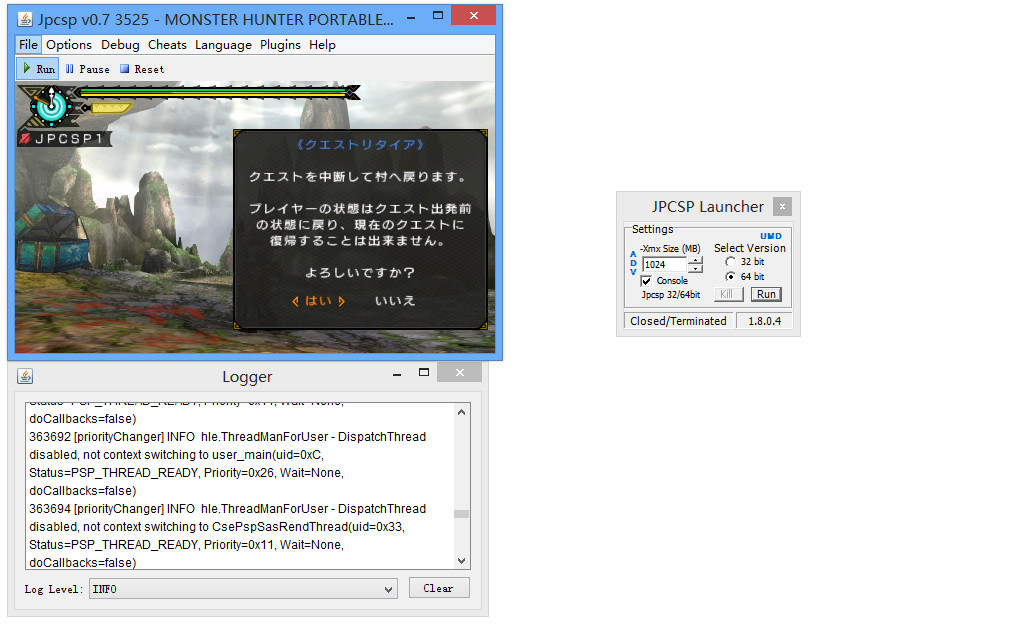The image size is (1022, 633).
Task: Click the Java icon in Jpcsp title bar
Action: click(25, 20)
